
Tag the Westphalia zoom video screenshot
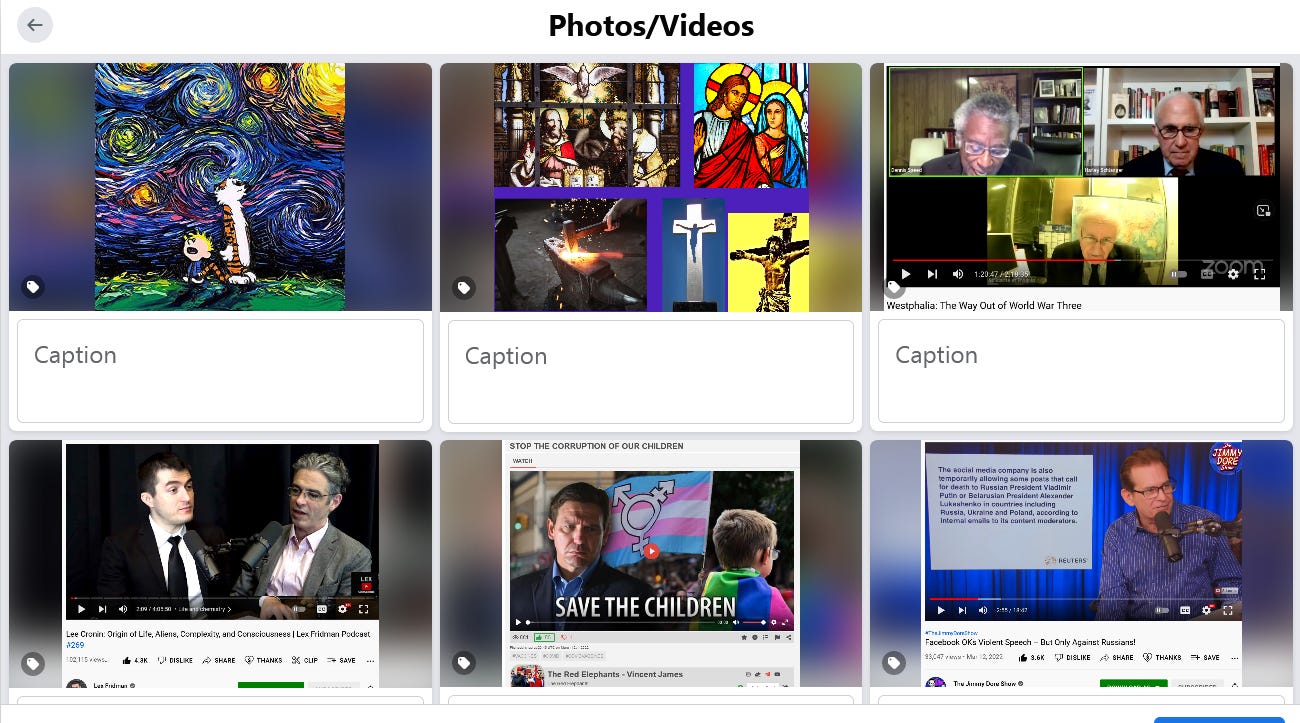click(894, 287)
